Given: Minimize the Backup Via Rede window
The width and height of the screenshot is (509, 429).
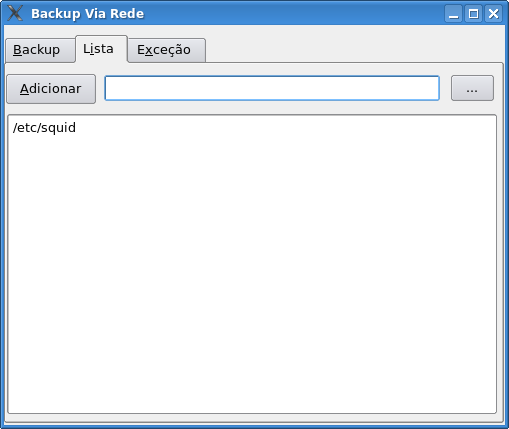Looking at the screenshot, I should pos(453,14).
